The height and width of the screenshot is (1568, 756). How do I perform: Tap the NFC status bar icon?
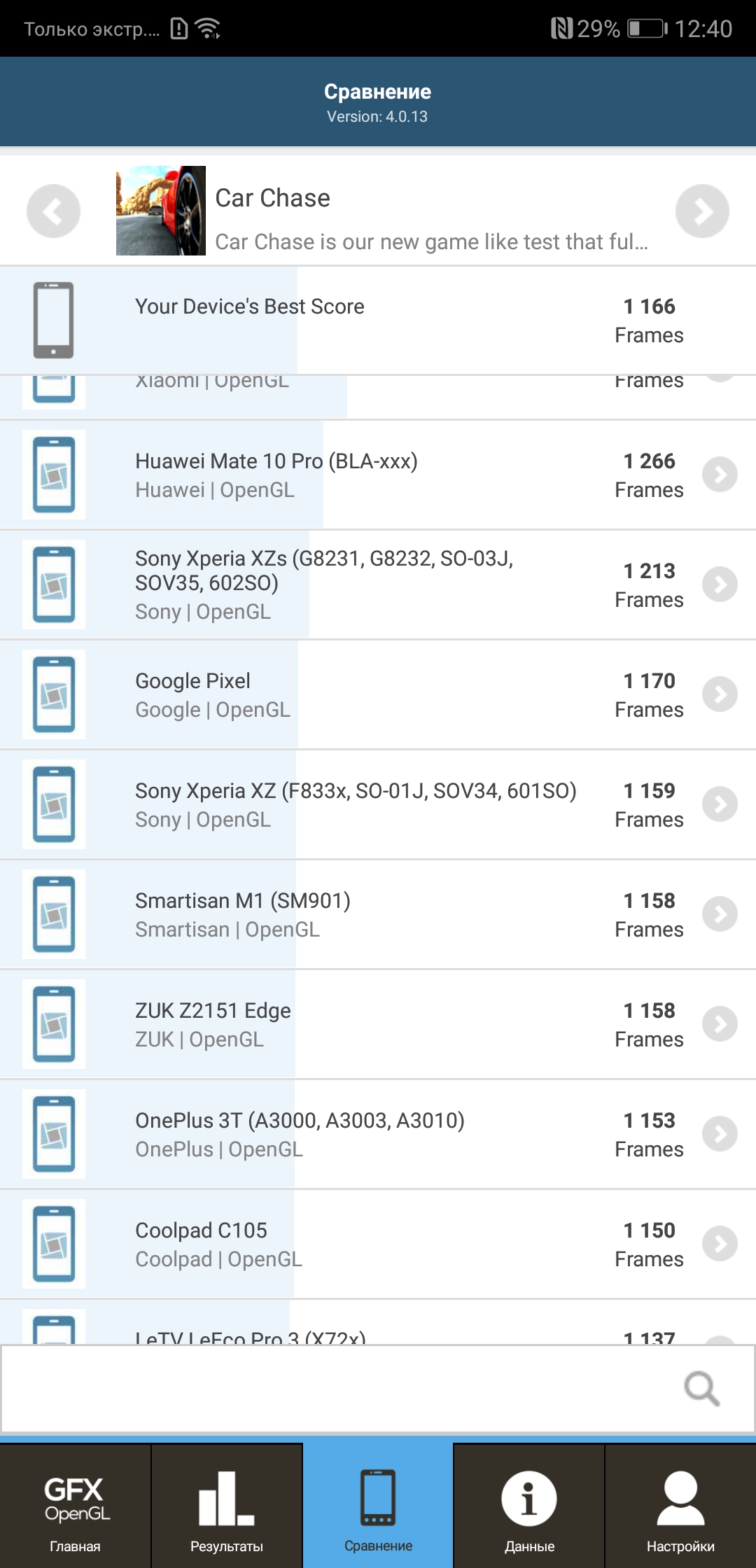561,29
